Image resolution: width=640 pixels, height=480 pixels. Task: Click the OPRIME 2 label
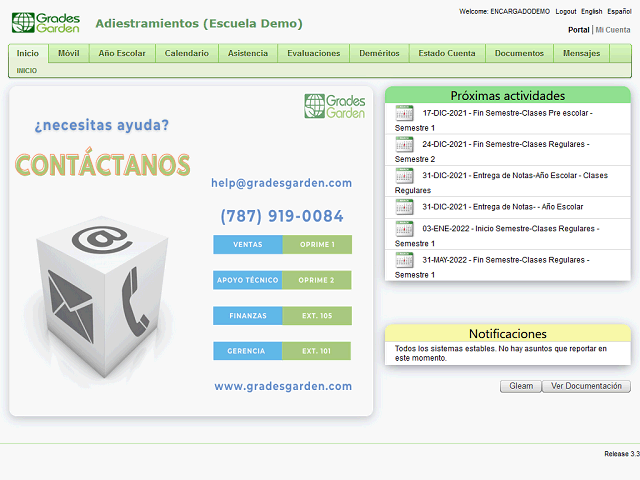pos(316,280)
